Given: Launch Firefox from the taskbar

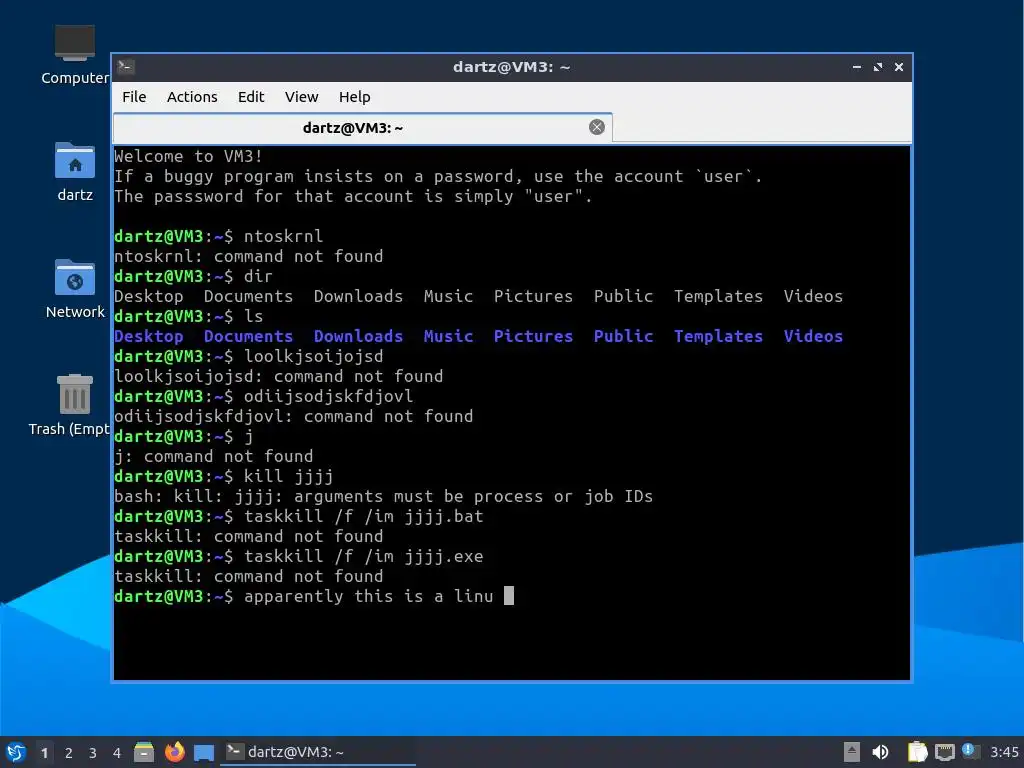Looking at the screenshot, I should (174, 752).
